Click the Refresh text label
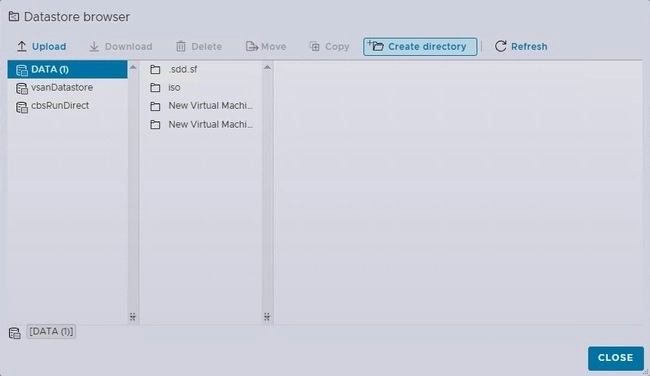Screen dimensions: 650x376 coord(529,46)
